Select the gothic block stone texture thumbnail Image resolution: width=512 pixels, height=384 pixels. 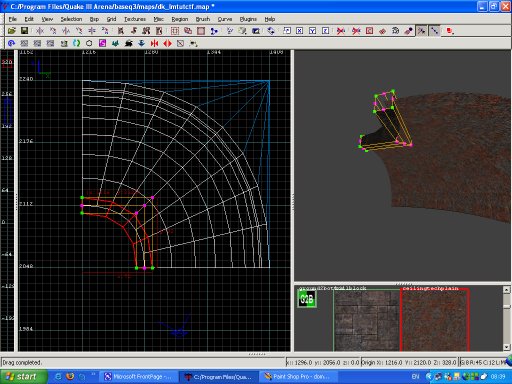(x=367, y=320)
